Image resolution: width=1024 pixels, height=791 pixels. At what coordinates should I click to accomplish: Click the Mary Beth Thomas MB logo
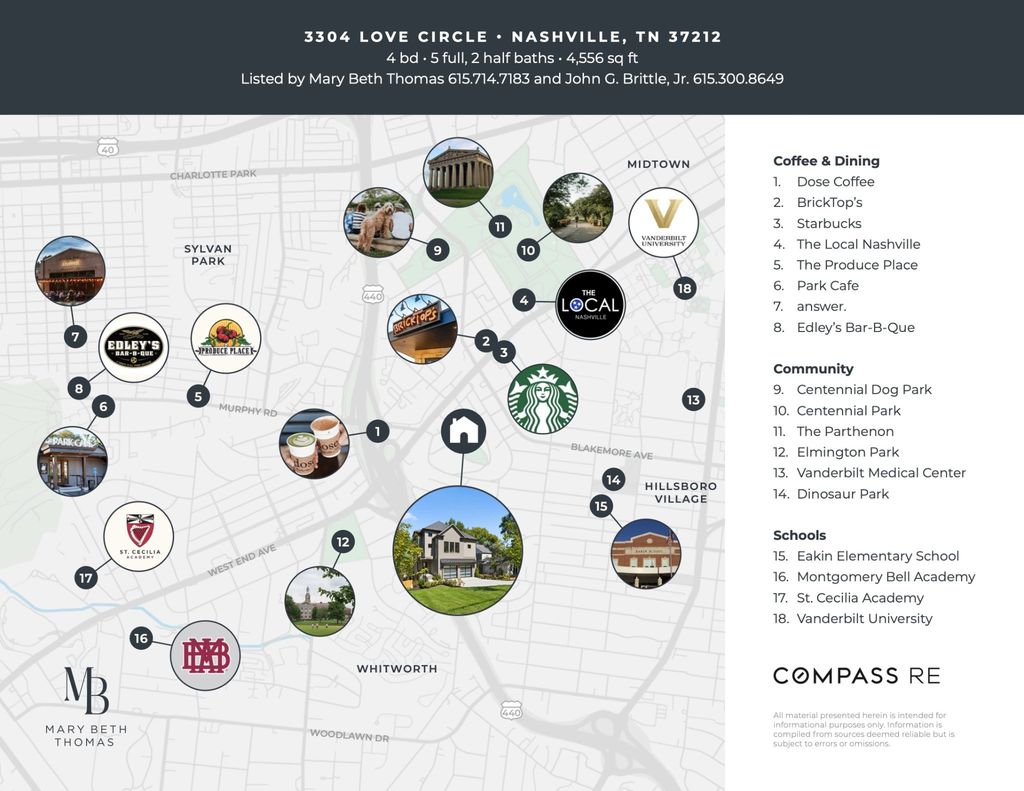click(x=86, y=707)
